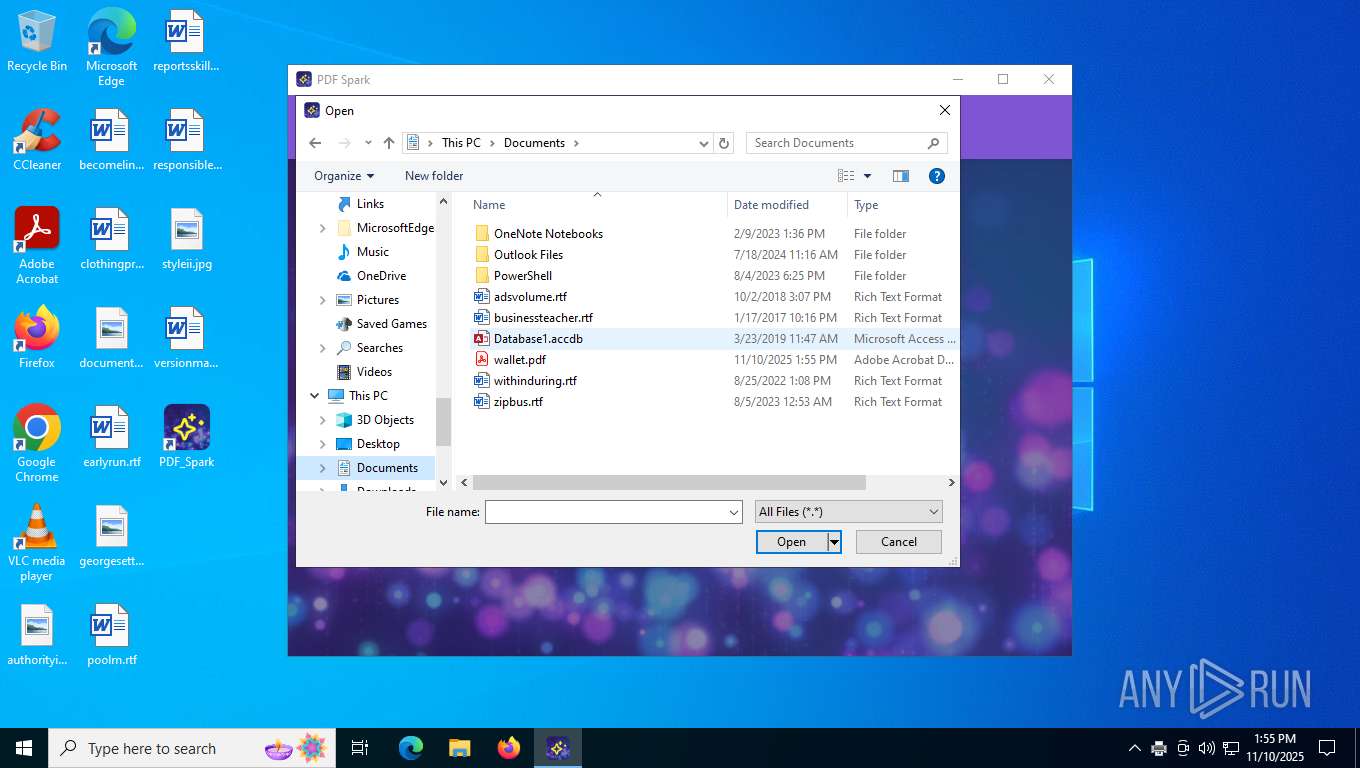Sort by the Date modified column
The height and width of the screenshot is (768, 1360).
pyautogui.click(x=787, y=205)
